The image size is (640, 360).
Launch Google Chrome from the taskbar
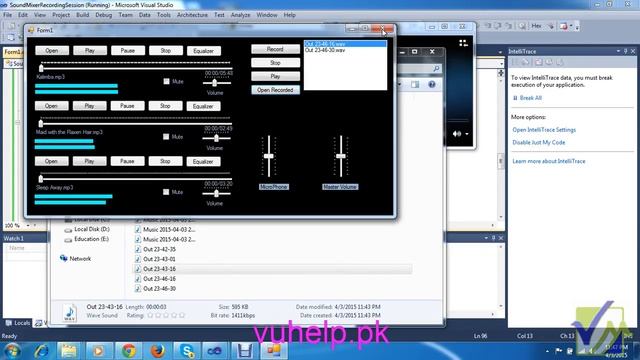tap(129, 351)
